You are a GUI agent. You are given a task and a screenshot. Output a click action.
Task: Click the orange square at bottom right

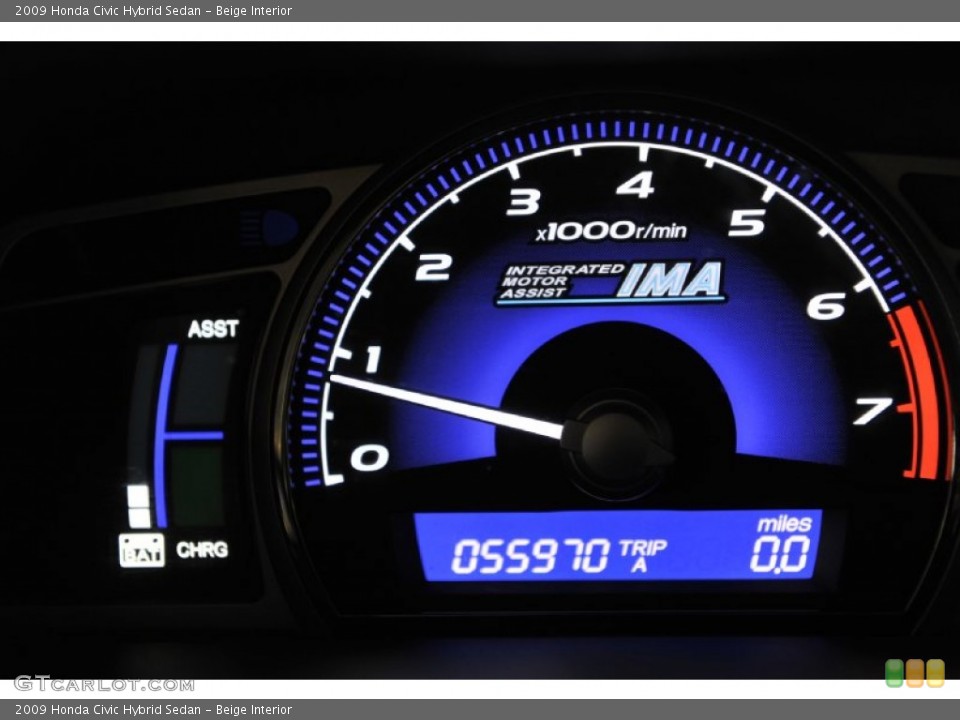pyautogui.click(x=915, y=673)
